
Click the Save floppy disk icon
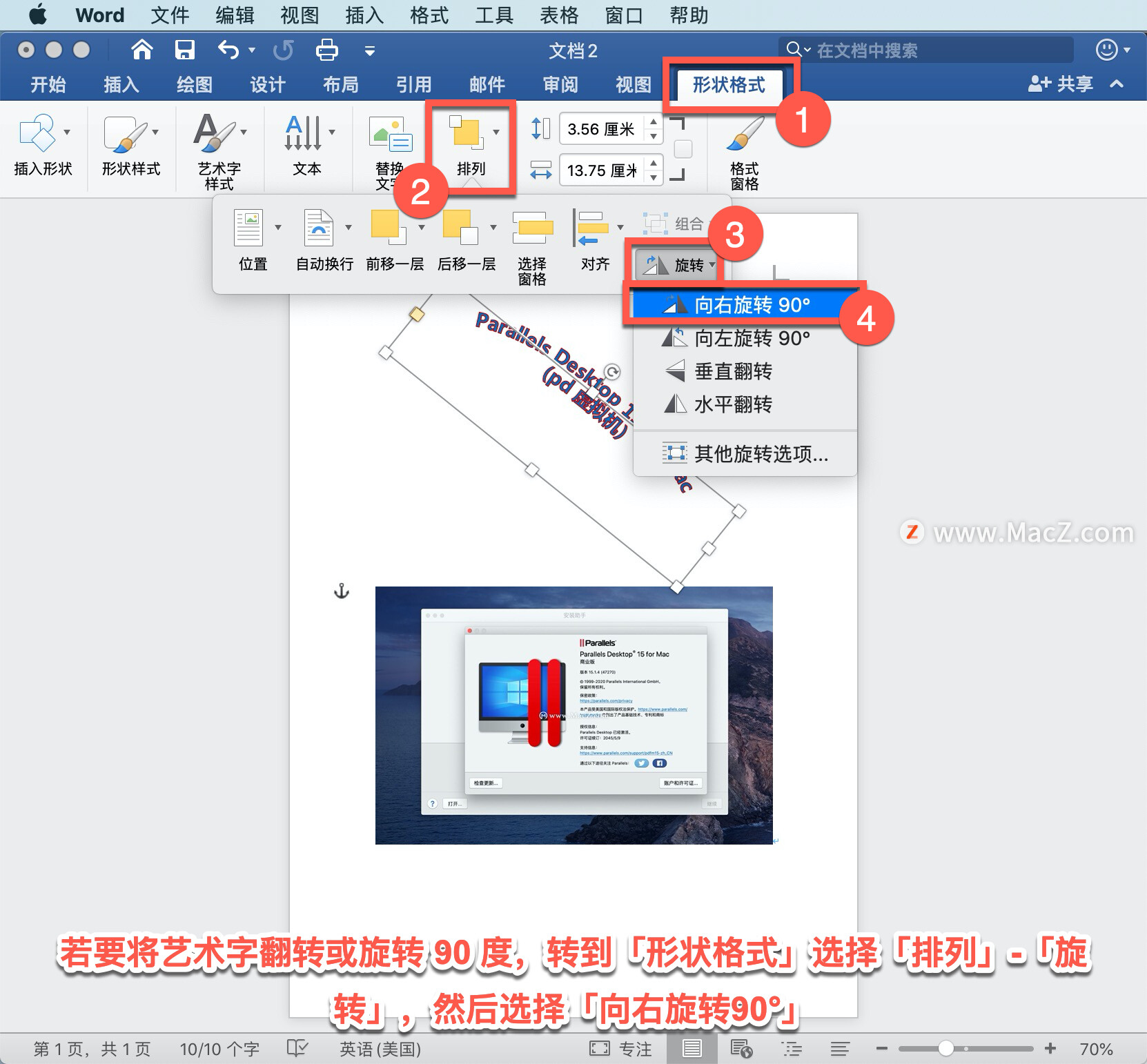(185, 50)
